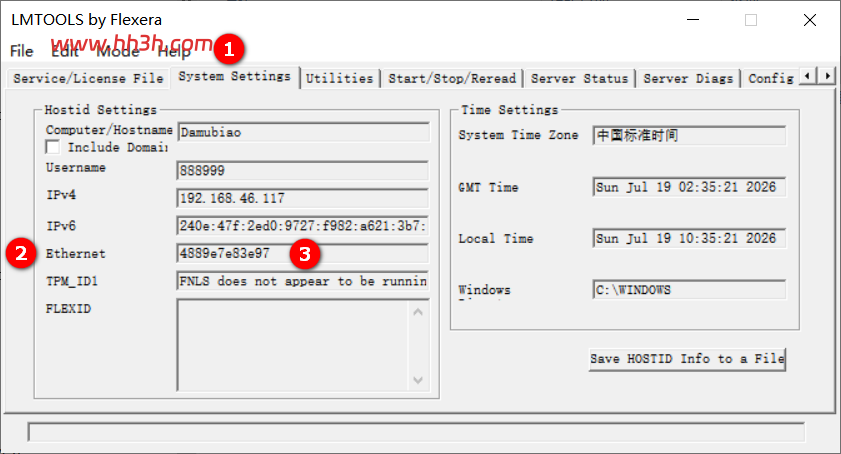Click into the IPv6 address field
The width and height of the screenshot is (841, 454).
coord(303,226)
